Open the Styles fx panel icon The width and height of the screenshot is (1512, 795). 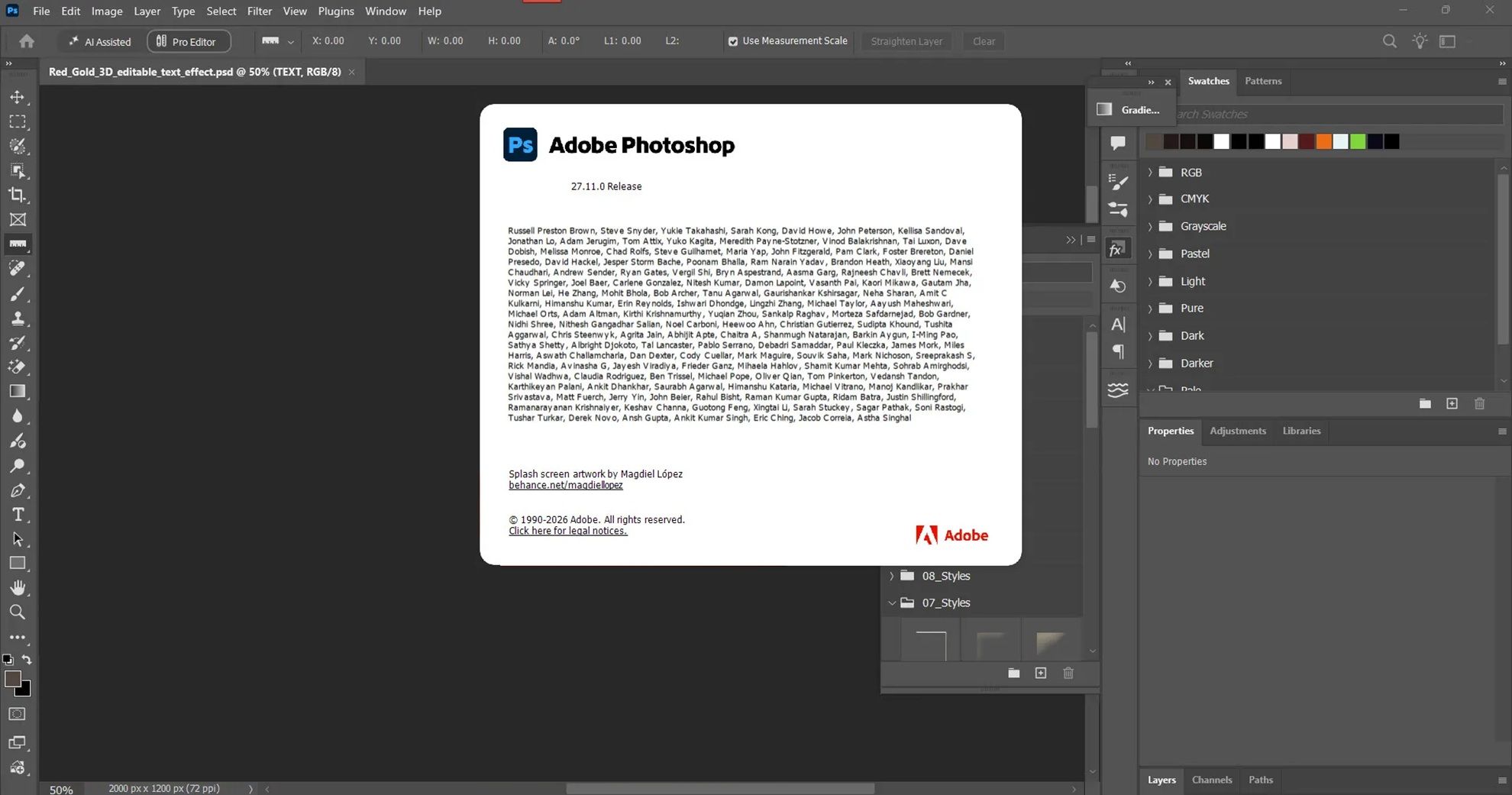(1118, 249)
